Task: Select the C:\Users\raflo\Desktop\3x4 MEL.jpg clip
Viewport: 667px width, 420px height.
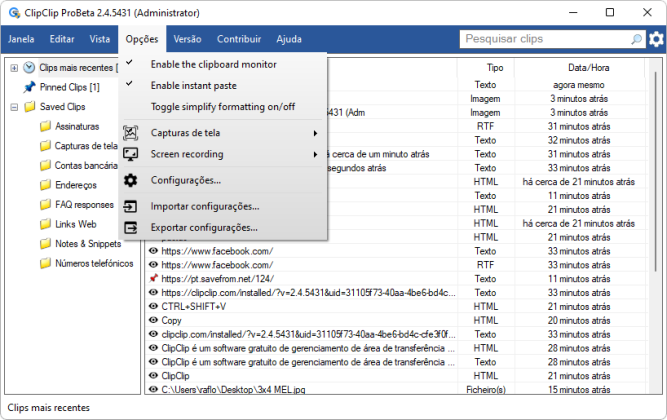Action: click(x=233, y=389)
